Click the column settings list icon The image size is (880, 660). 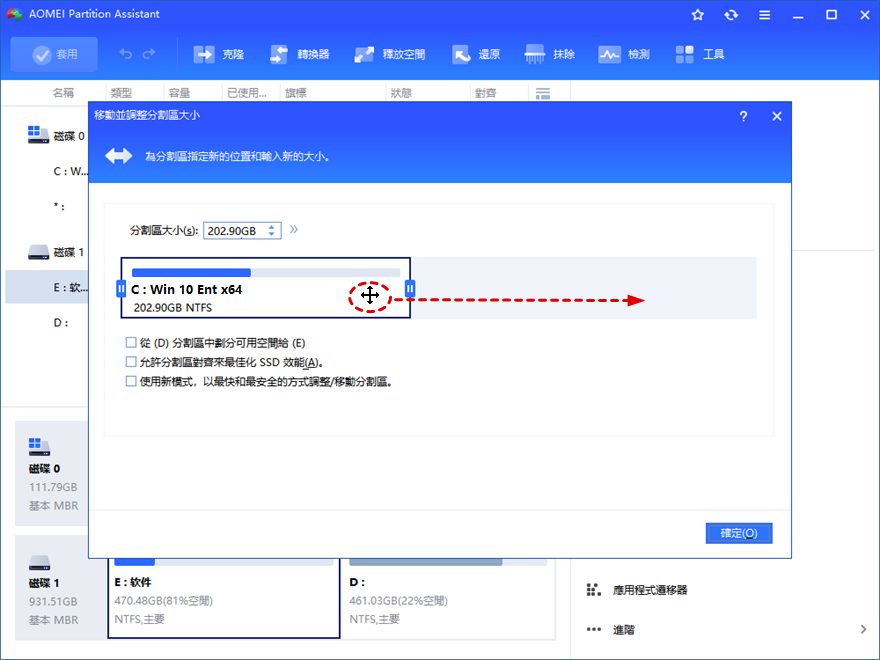(543, 93)
